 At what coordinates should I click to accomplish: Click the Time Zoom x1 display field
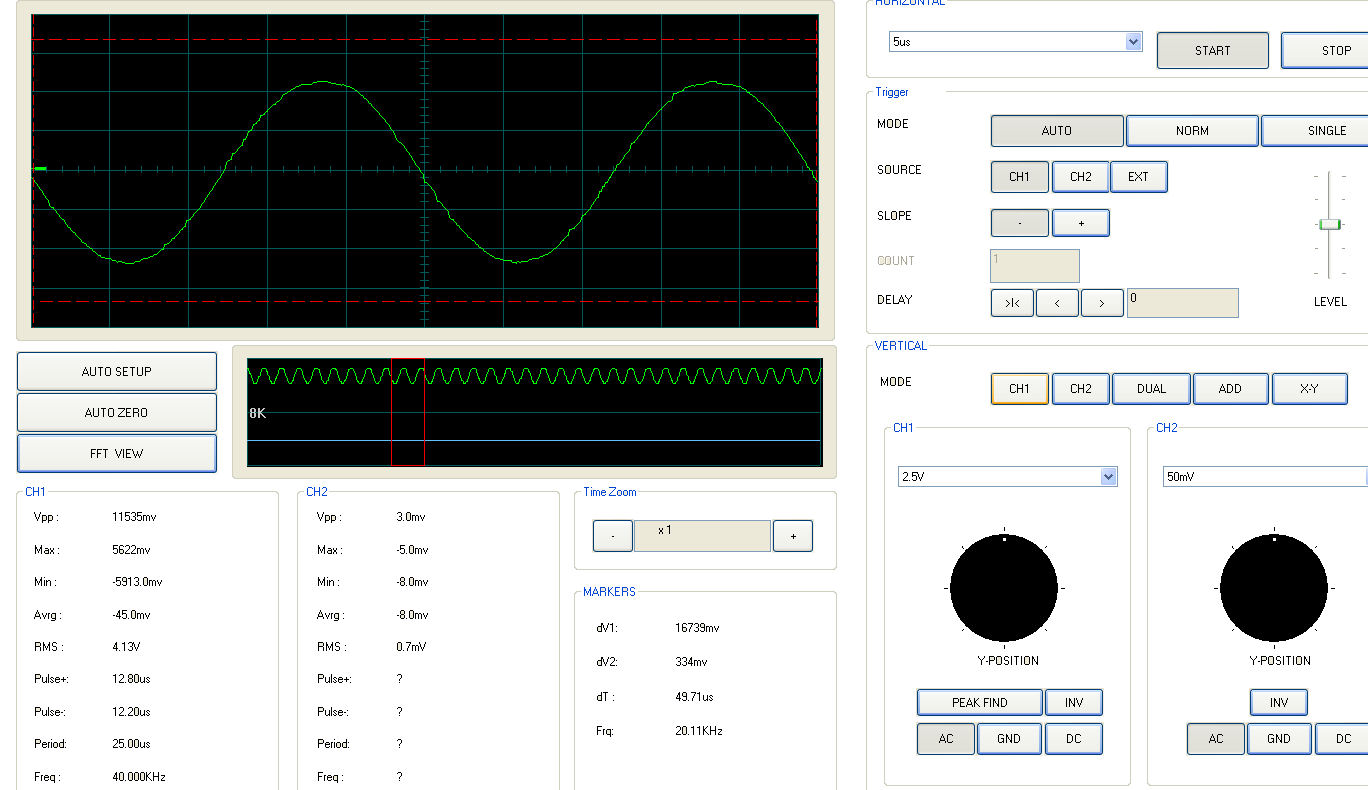click(x=702, y=536)
